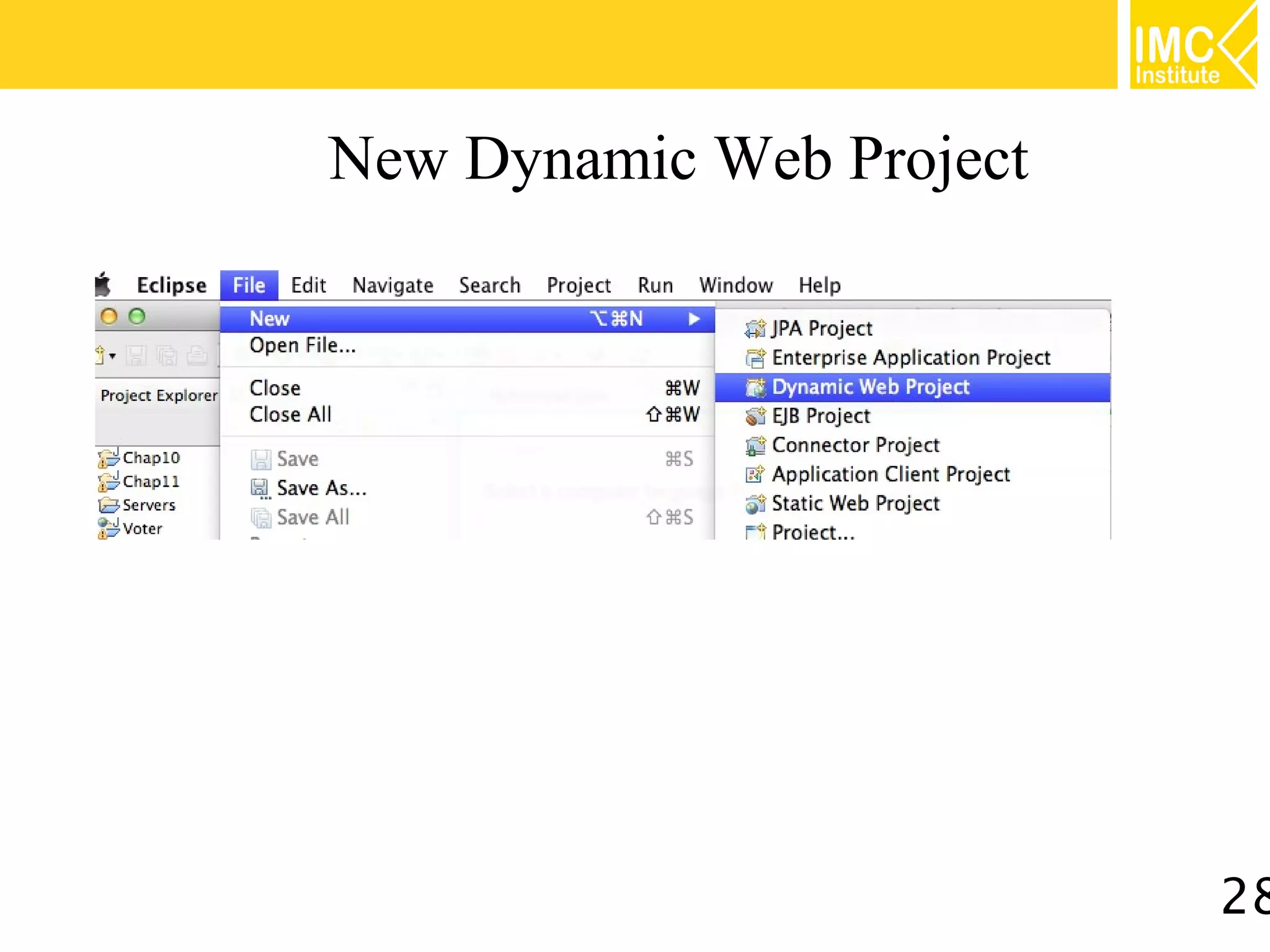Select Close All in the File menu
Image resolution: width=1270 pixels, height=952 pixels.
tap(468, 414)
